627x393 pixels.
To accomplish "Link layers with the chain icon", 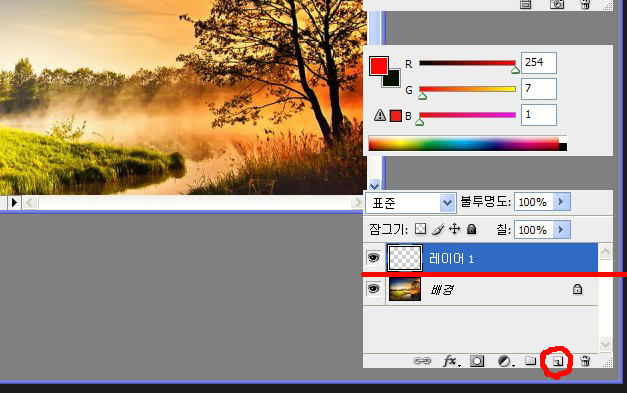I will coord(421,361).
